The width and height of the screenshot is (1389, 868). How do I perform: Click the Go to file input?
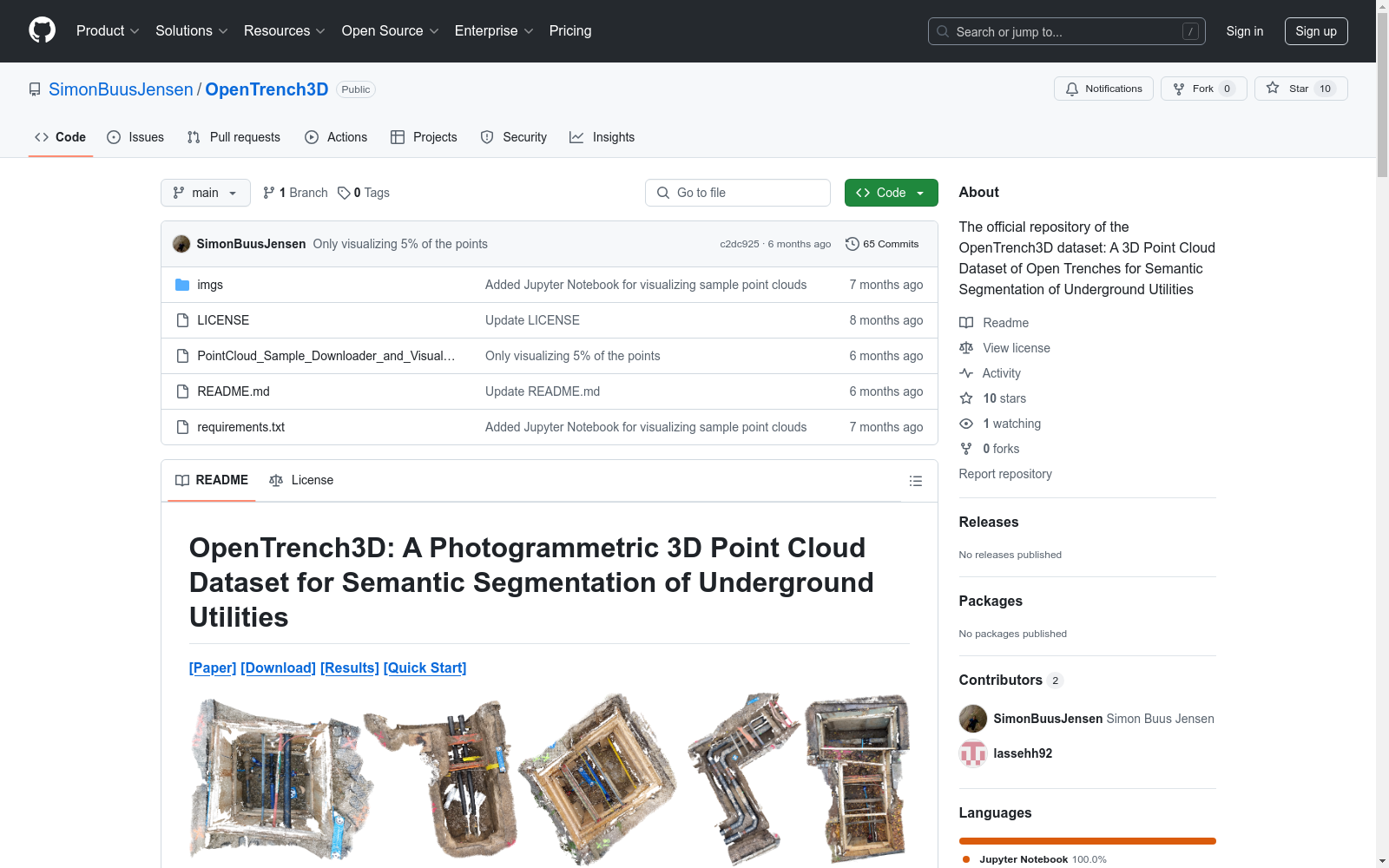[738, 193]
